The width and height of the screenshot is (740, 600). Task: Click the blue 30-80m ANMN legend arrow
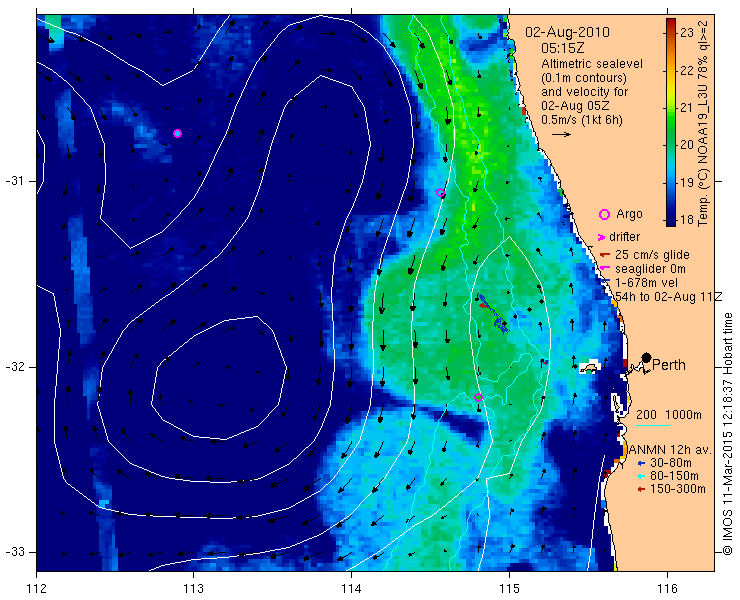[640, 463]
